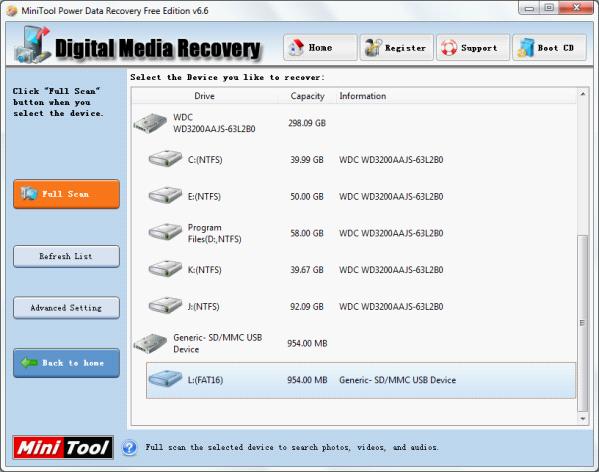
Task: Open Advanced Setting
Action: coord(66,308)
